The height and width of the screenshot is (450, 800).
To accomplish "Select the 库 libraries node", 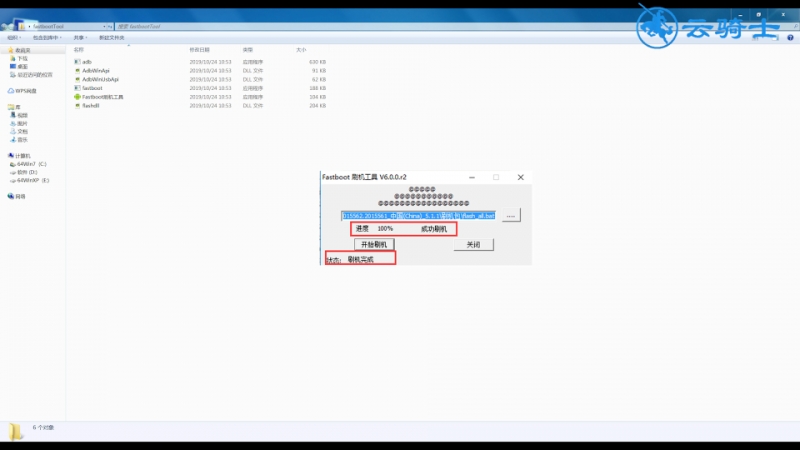I will click(14, 107).
